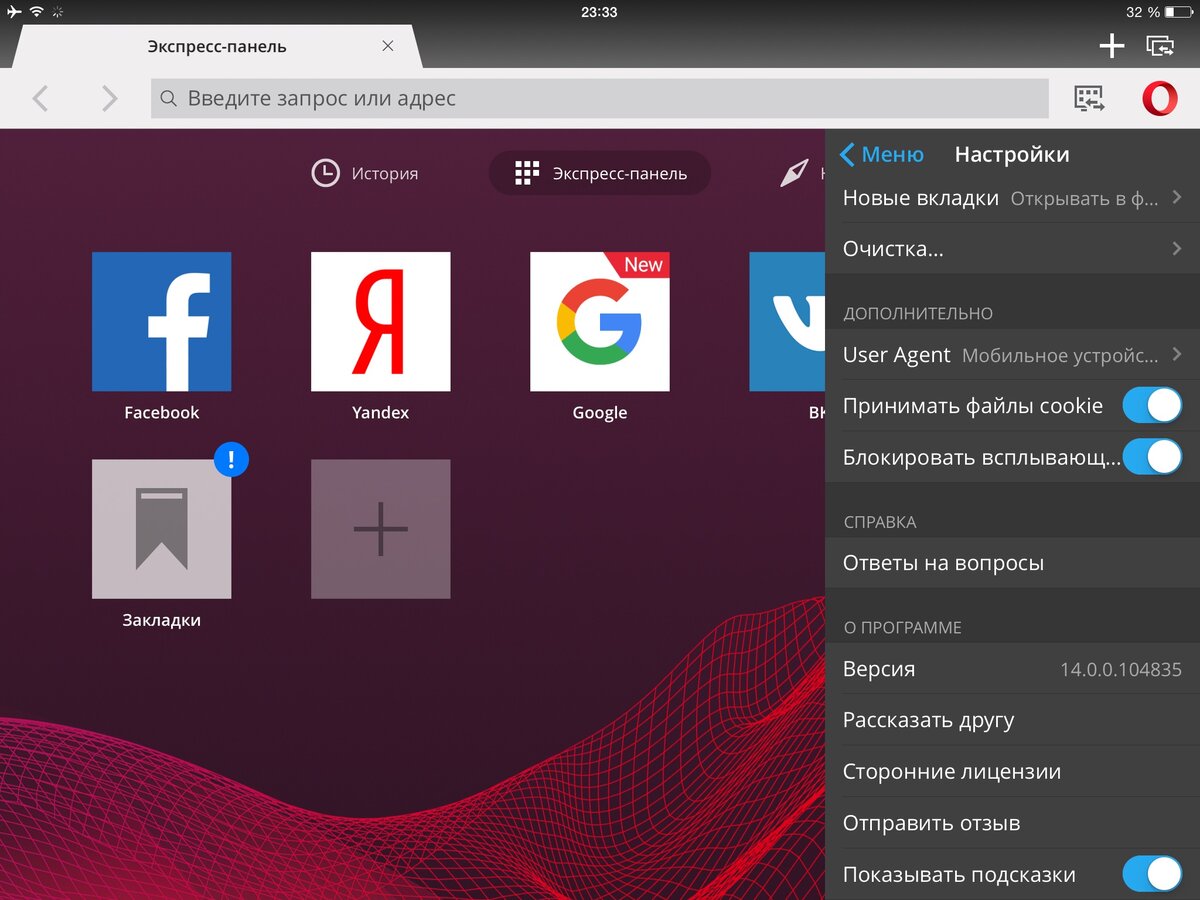This screenshot has width=1200, height=900.
Task: Open the История section
Action: click(x=365, y=173)
